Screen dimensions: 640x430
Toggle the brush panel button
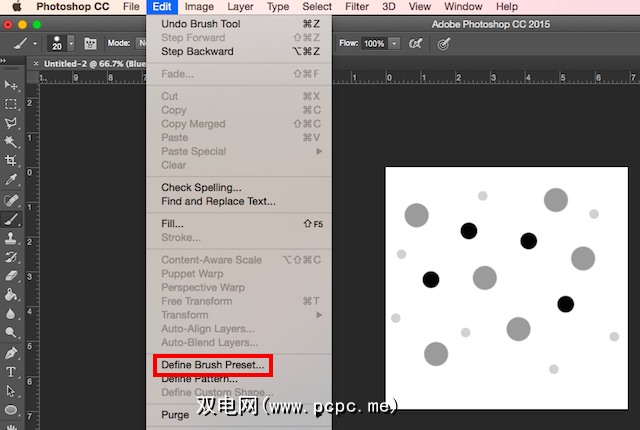tap(90, 44)
